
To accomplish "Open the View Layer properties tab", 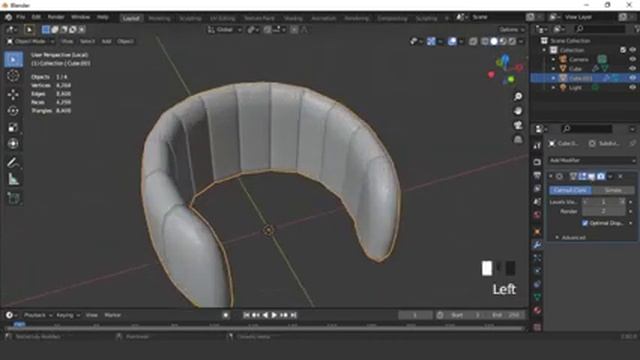I will coord(537,189).
